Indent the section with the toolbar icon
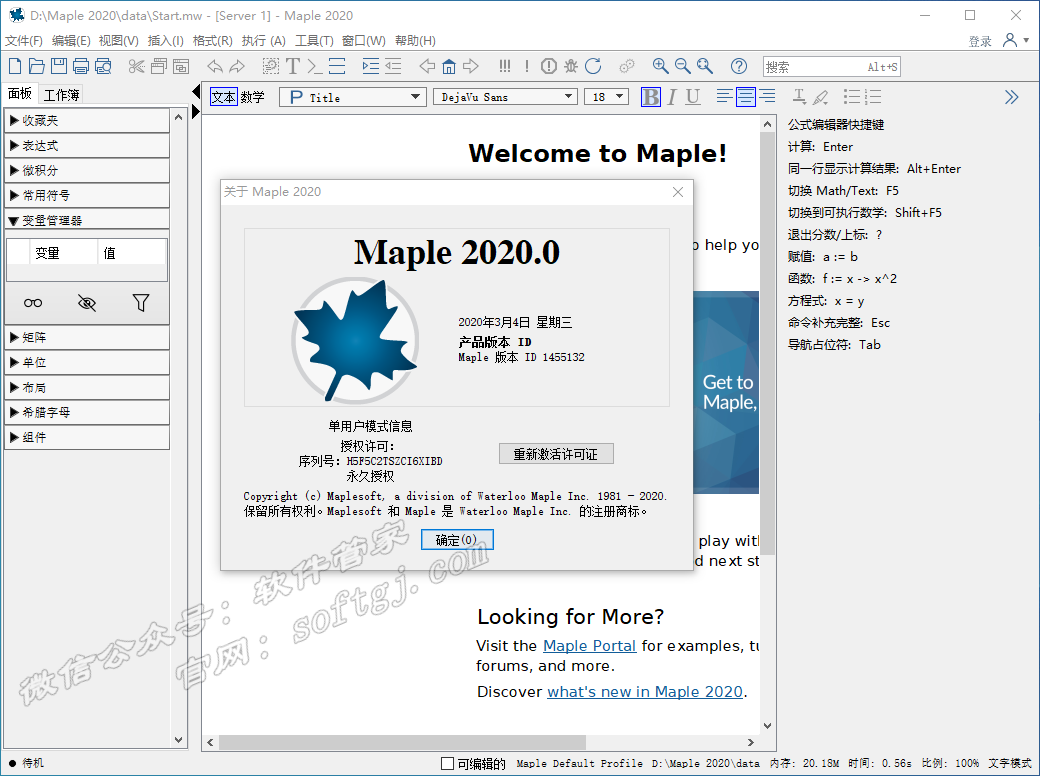 [x=371, y=66]
